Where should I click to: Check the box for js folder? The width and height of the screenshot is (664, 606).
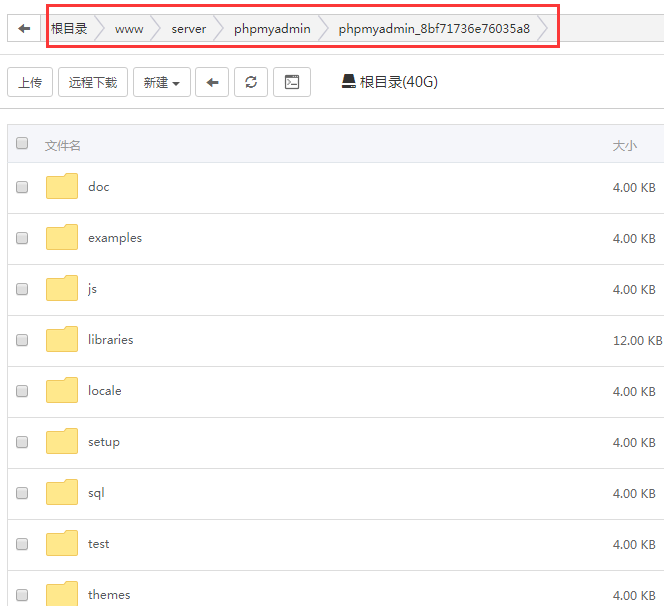tap(22, 289)
